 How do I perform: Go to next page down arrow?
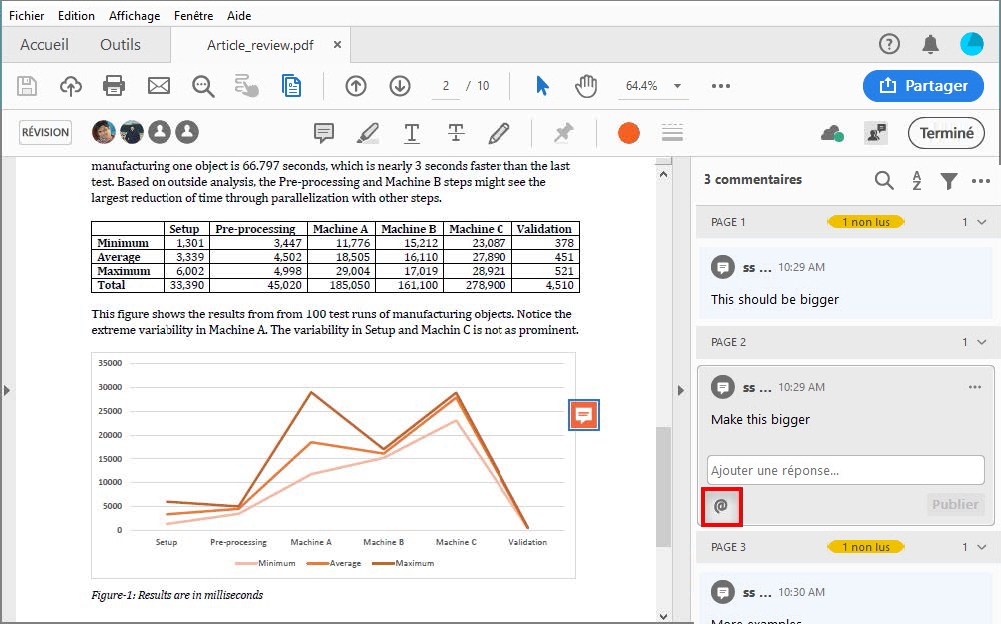click(x=400, y=86)
